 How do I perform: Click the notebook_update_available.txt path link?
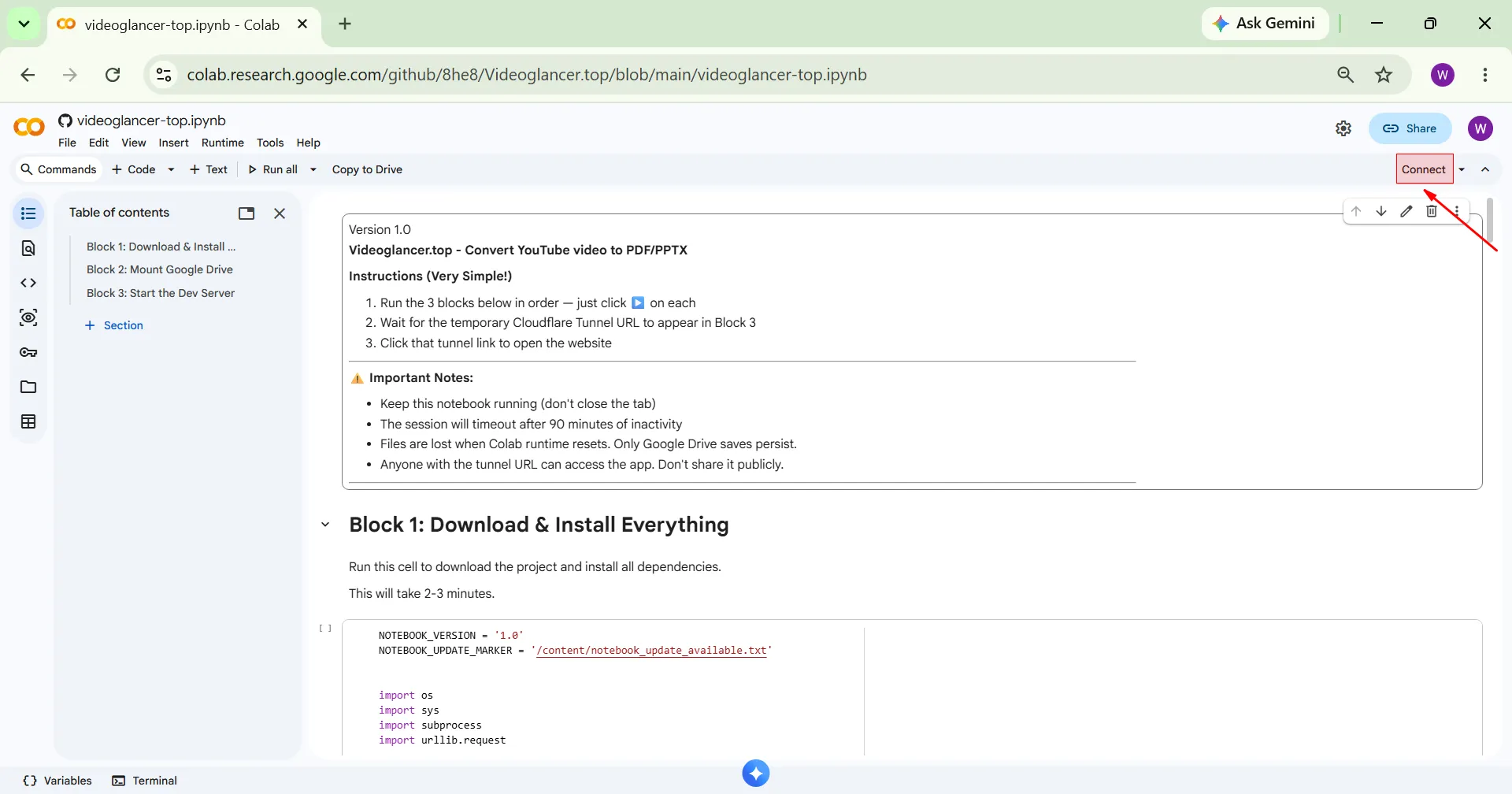pos(651,651)
